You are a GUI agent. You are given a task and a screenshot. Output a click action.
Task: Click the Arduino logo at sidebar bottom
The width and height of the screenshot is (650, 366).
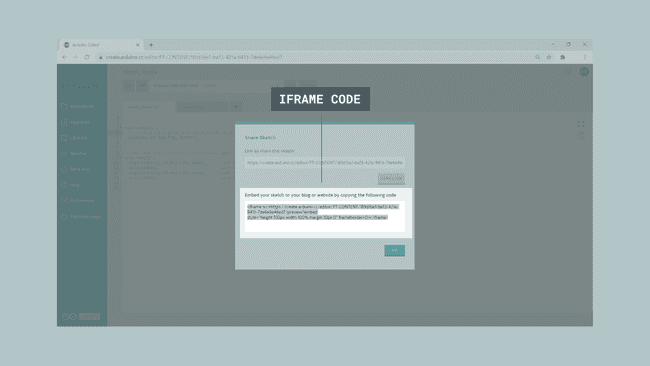69,317
